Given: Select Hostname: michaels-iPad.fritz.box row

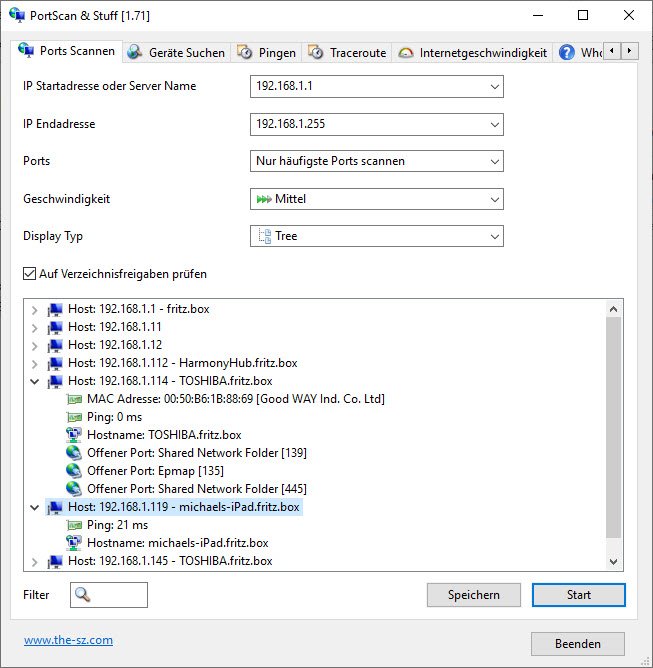Looking at the screenshot, I should point(178,543).
